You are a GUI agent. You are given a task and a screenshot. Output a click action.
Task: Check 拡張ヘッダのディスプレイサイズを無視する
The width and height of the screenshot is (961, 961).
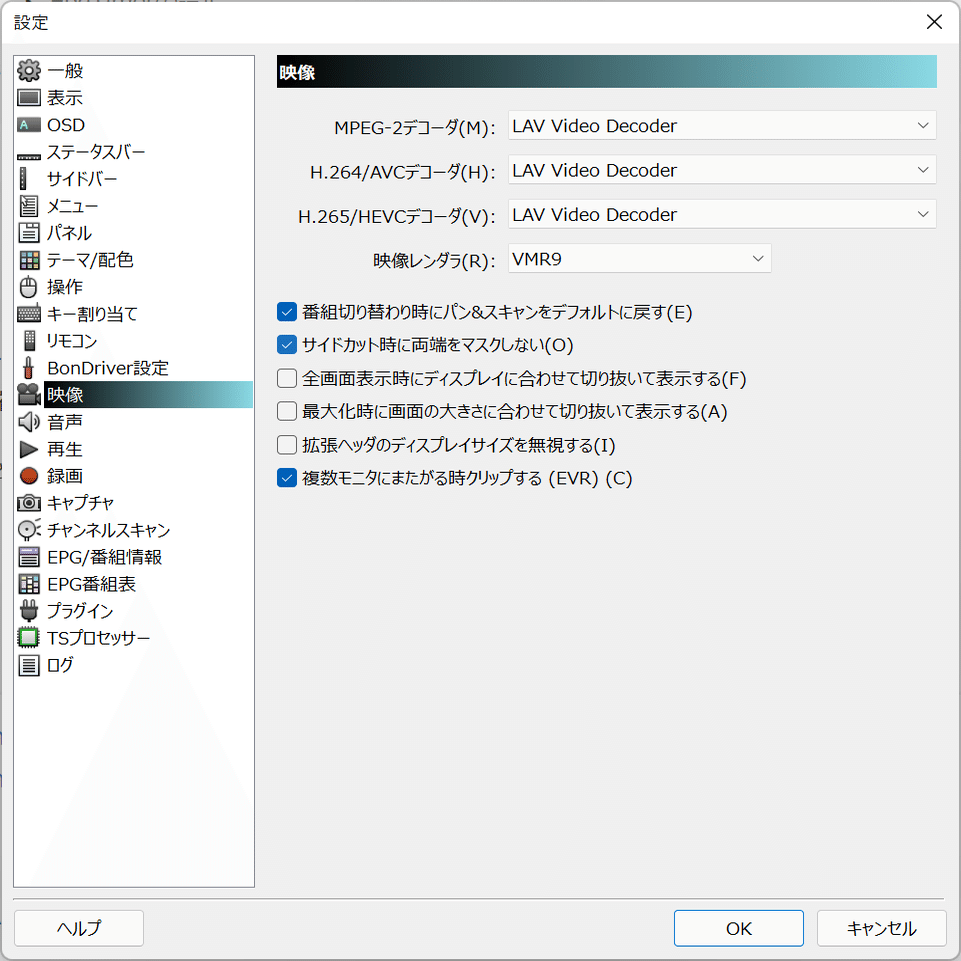point(287,444)
